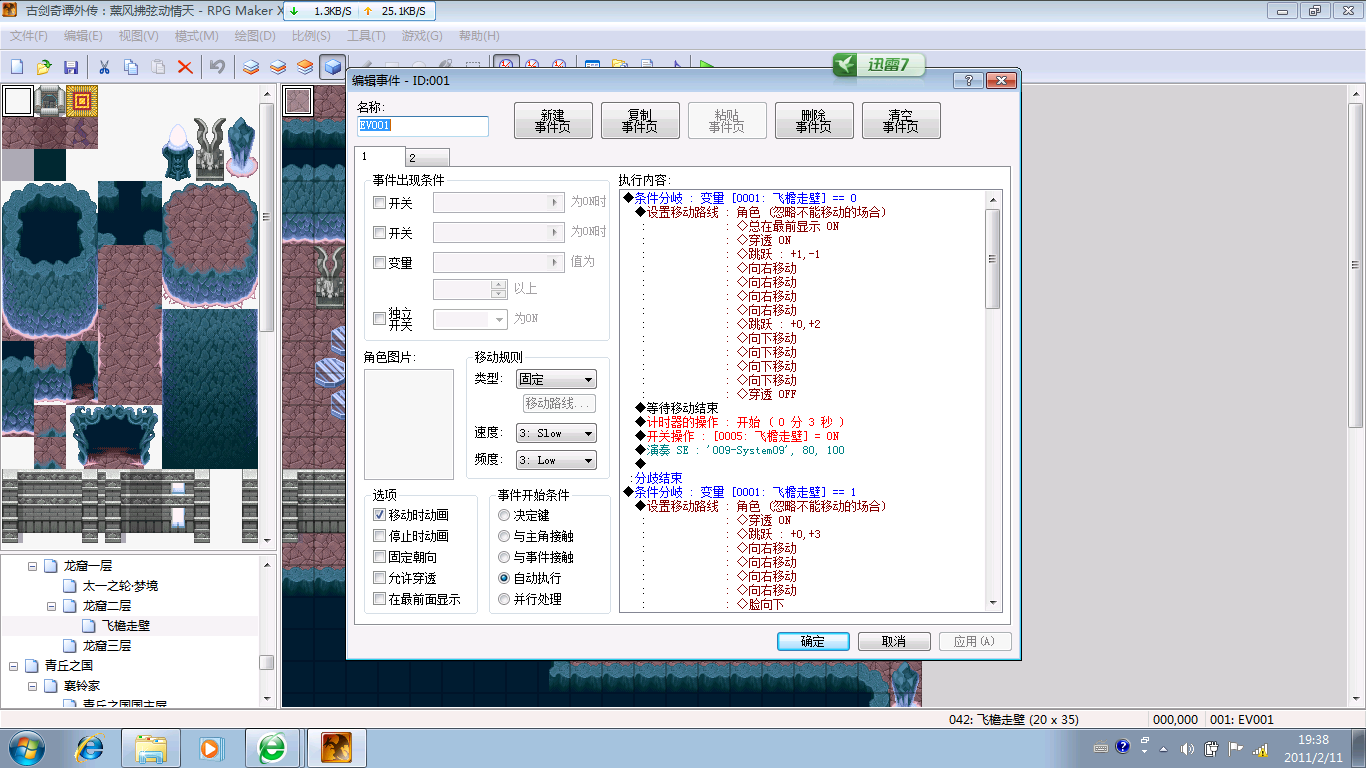Image resolution: width=1366 pixels, height=768 pixels.
Task: Switch to event page tab 2
Action: [427, 158]
